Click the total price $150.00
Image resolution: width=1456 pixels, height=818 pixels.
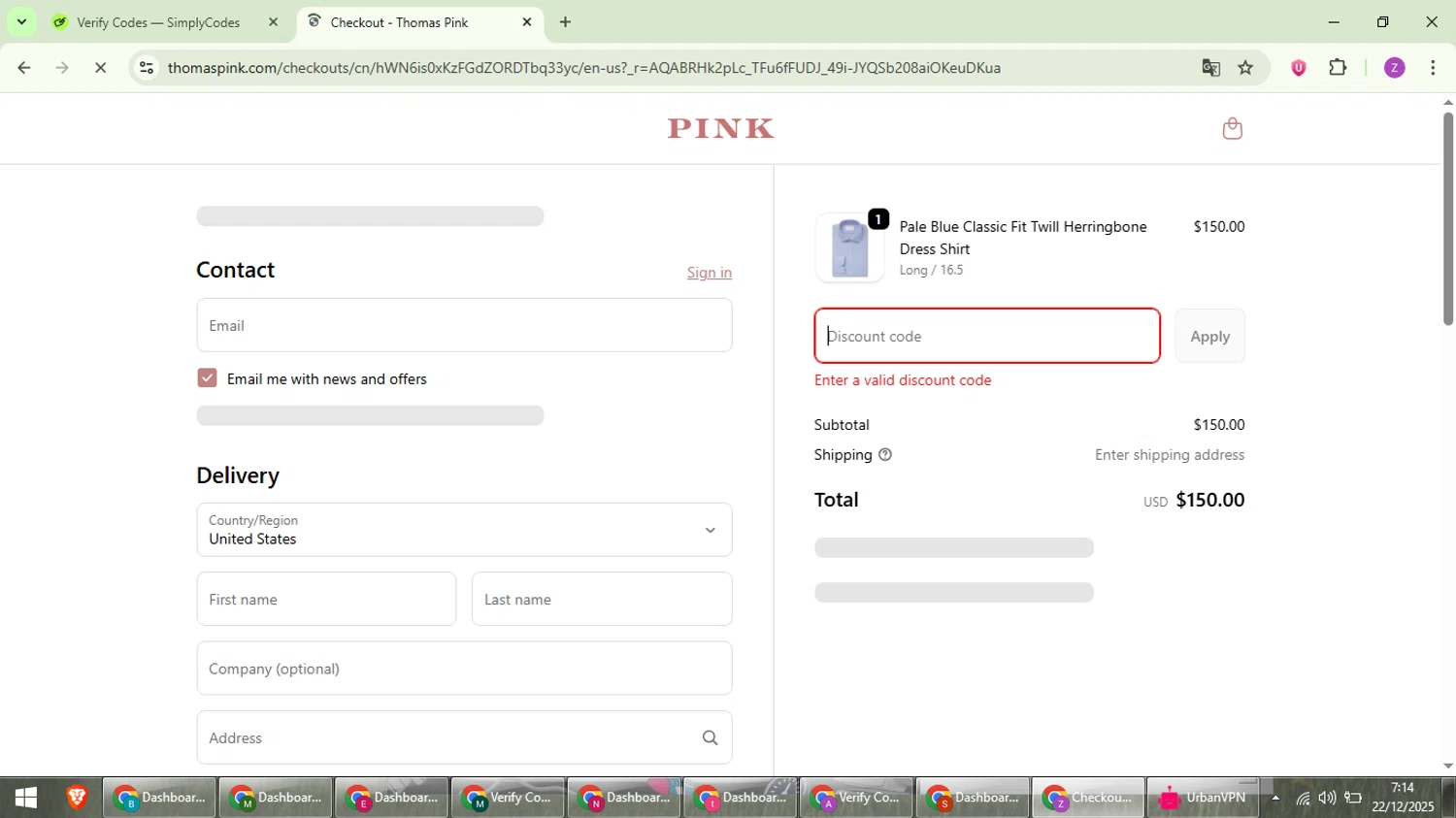pos(1209,500)
